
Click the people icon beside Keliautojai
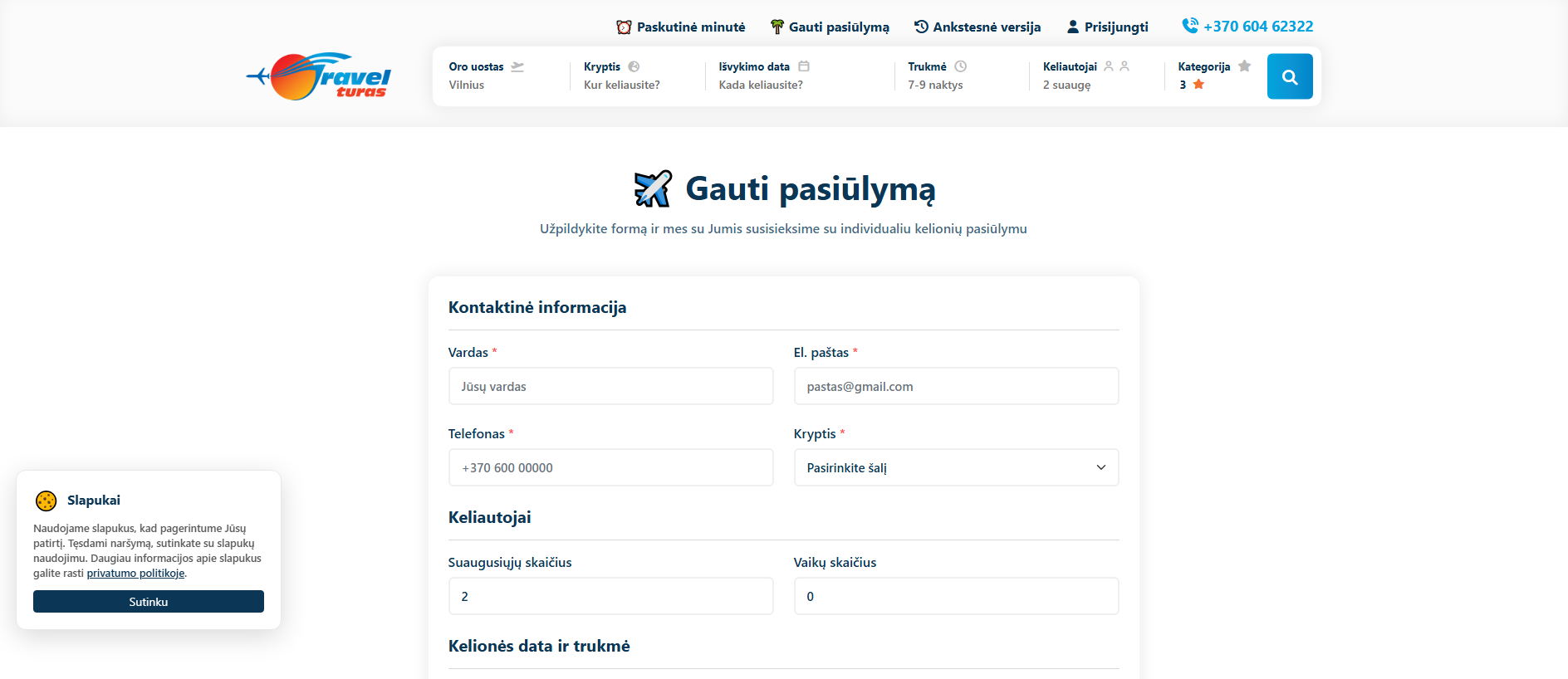[1116, 66]
